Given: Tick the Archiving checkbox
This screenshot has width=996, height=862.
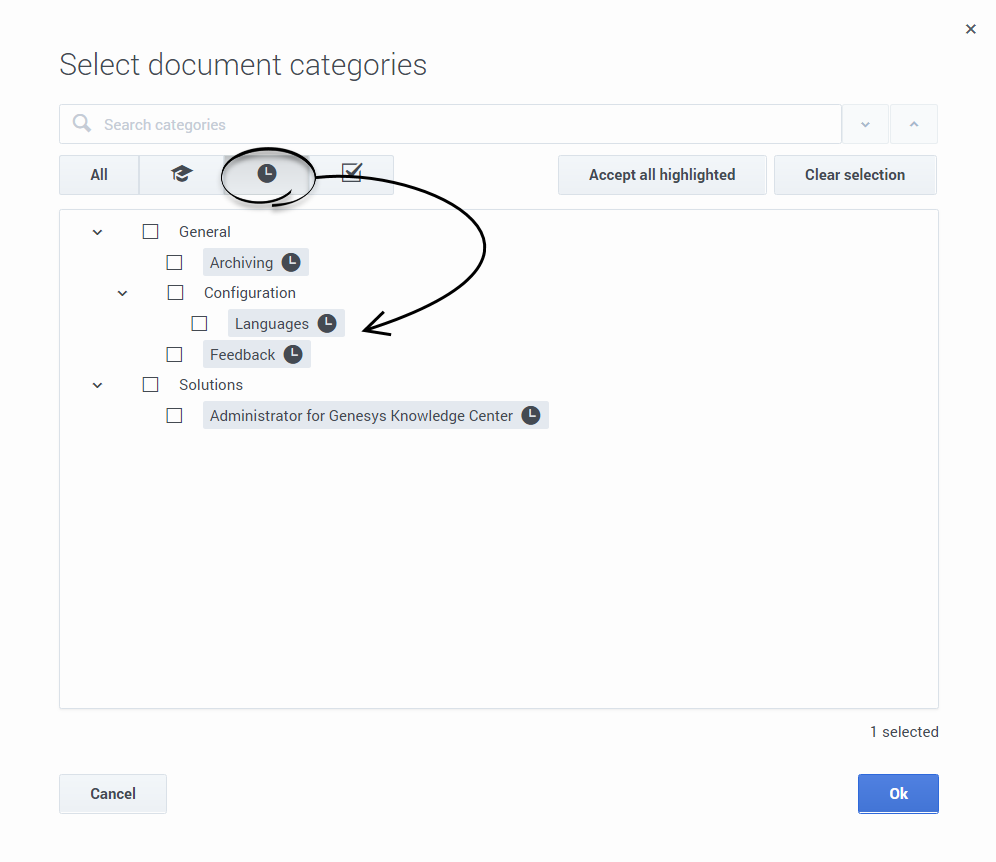Looking at the screenshot, I should [175, 263].
